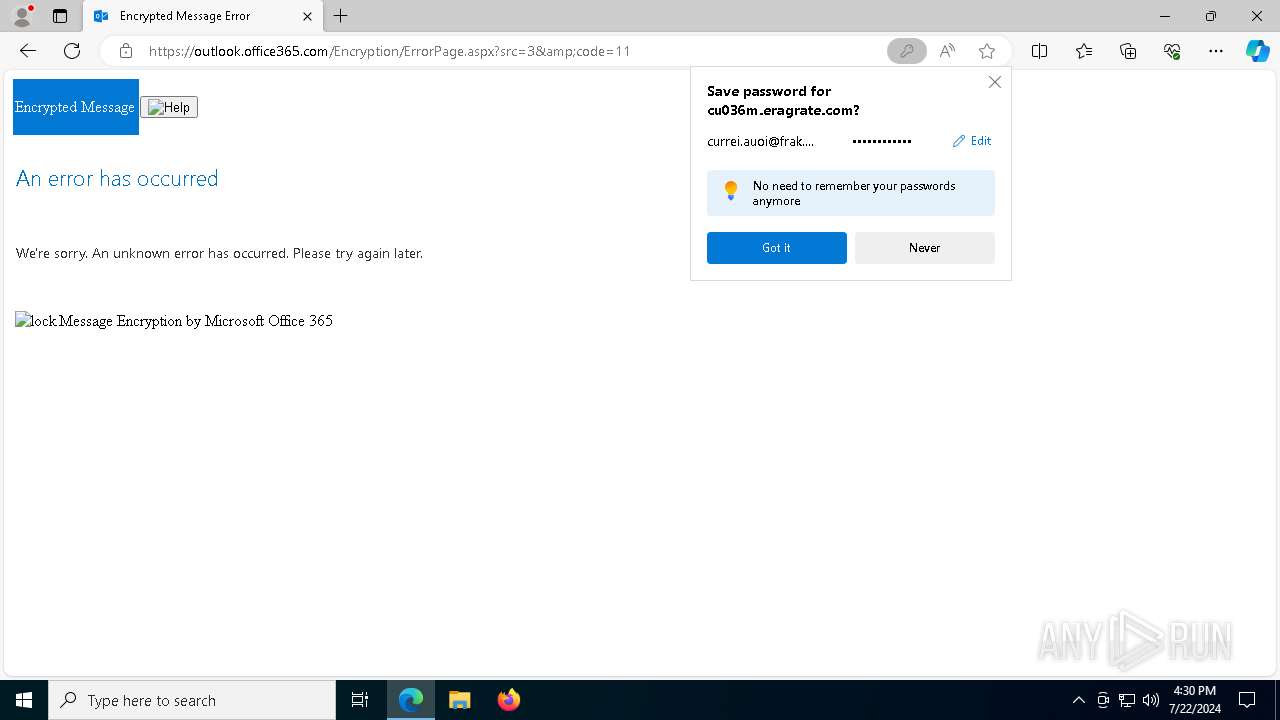Screen dimensions: 1280x720
Task: Open the Favorites list icon
Action: (x=1084, y=51)
